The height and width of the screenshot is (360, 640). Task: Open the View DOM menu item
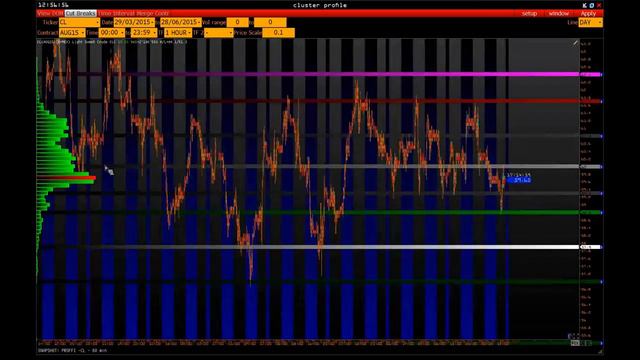pyautogui.click(x=50, y=13)
